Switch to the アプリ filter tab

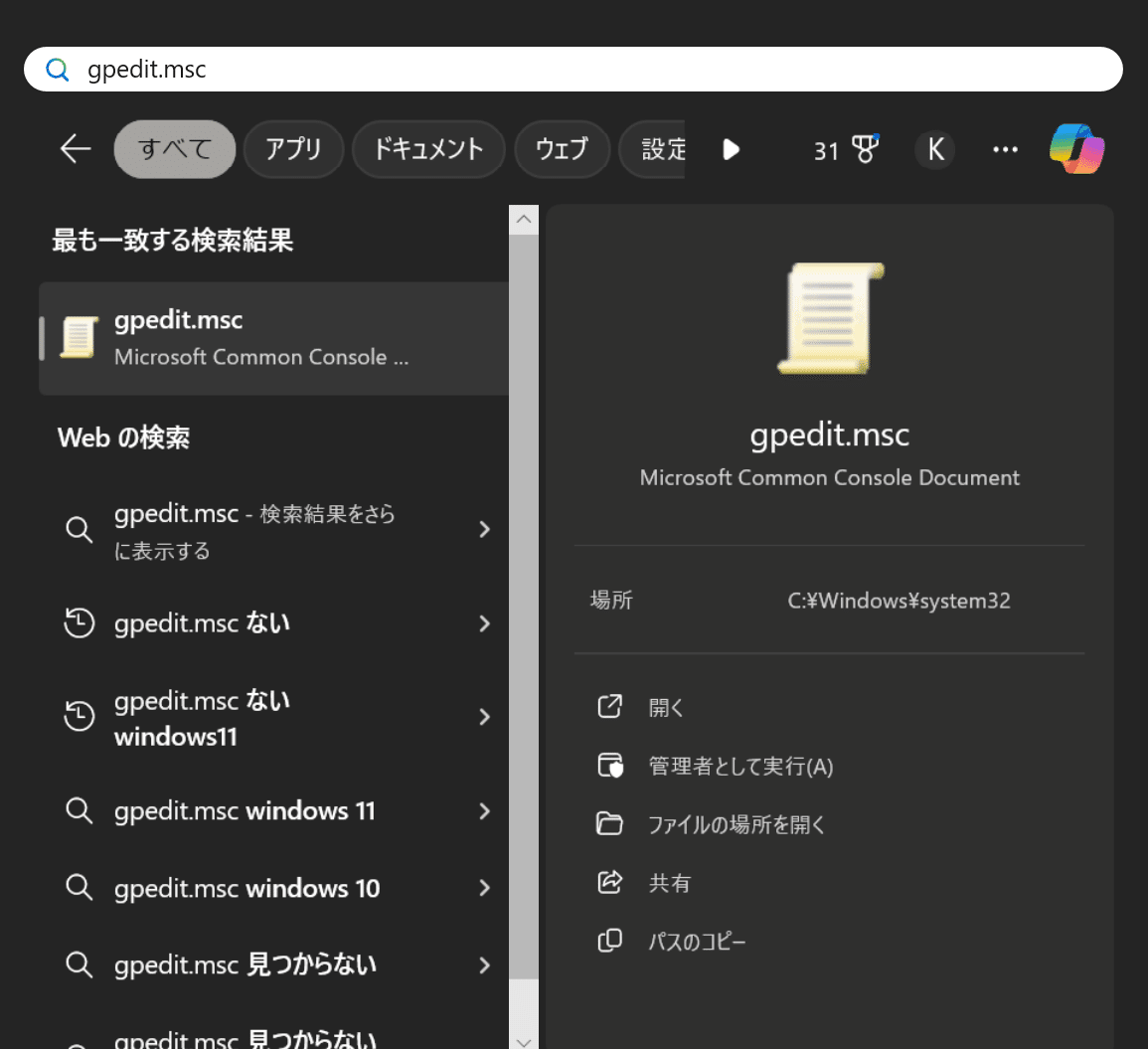point(293,149)
